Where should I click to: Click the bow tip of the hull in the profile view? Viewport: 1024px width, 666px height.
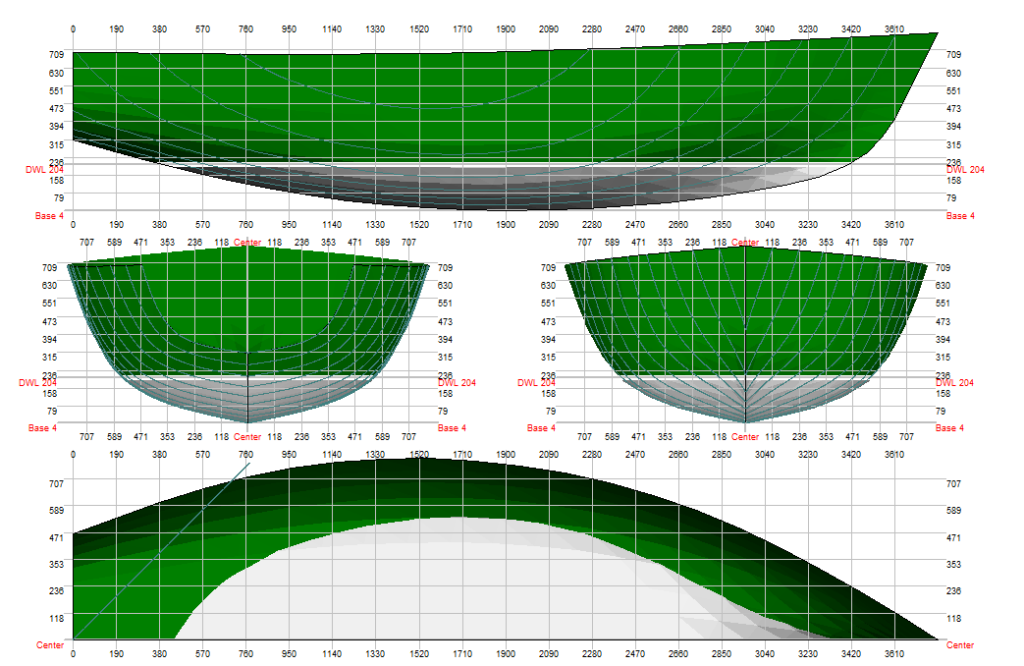936,34
